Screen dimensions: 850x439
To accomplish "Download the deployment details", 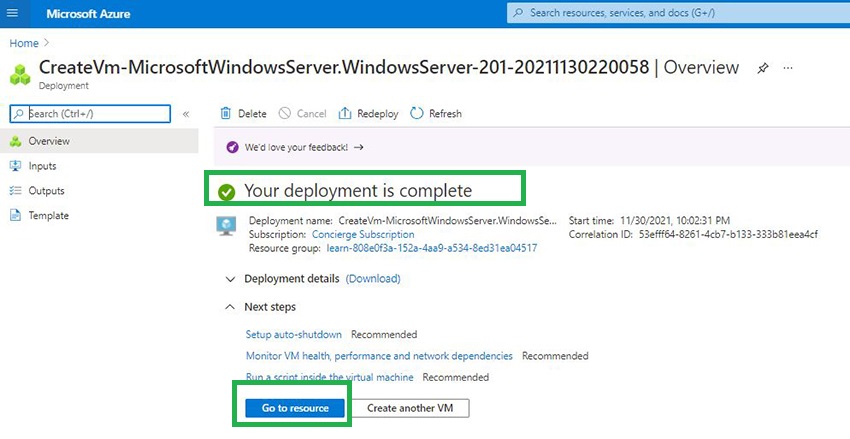I will [x=373, y=279].
